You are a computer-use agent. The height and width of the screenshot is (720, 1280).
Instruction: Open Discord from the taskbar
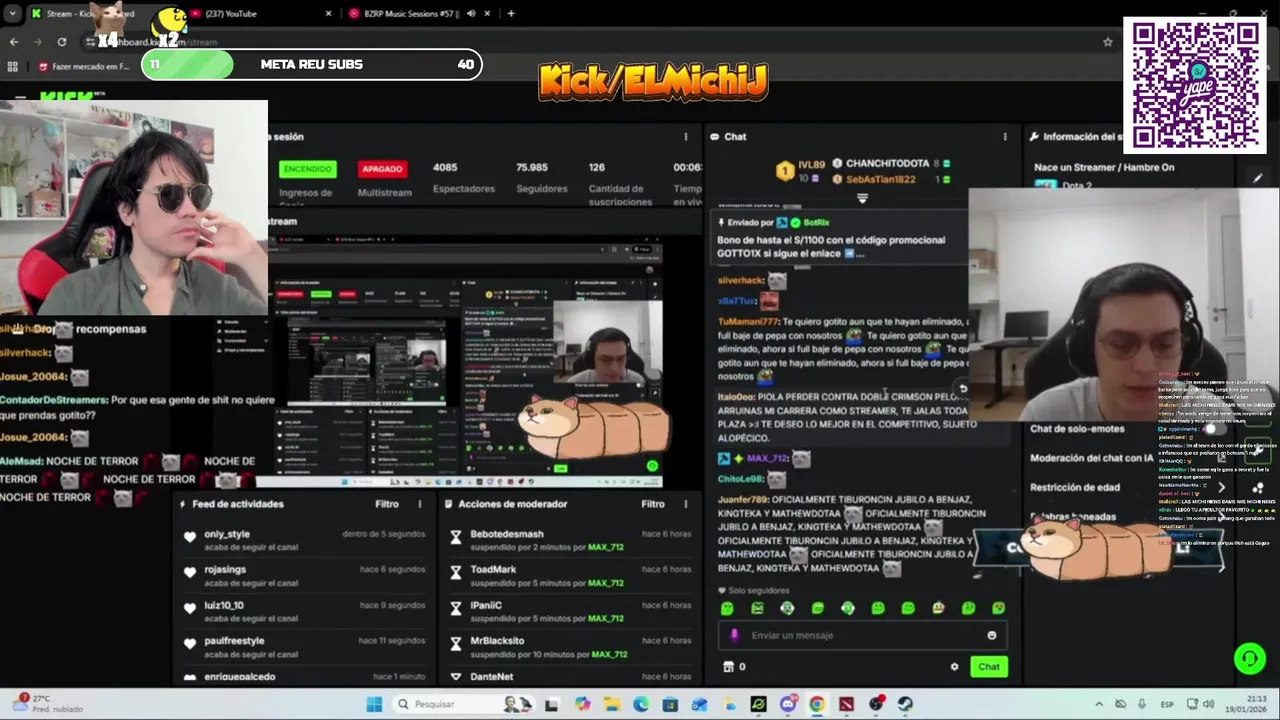pos(788,704)
